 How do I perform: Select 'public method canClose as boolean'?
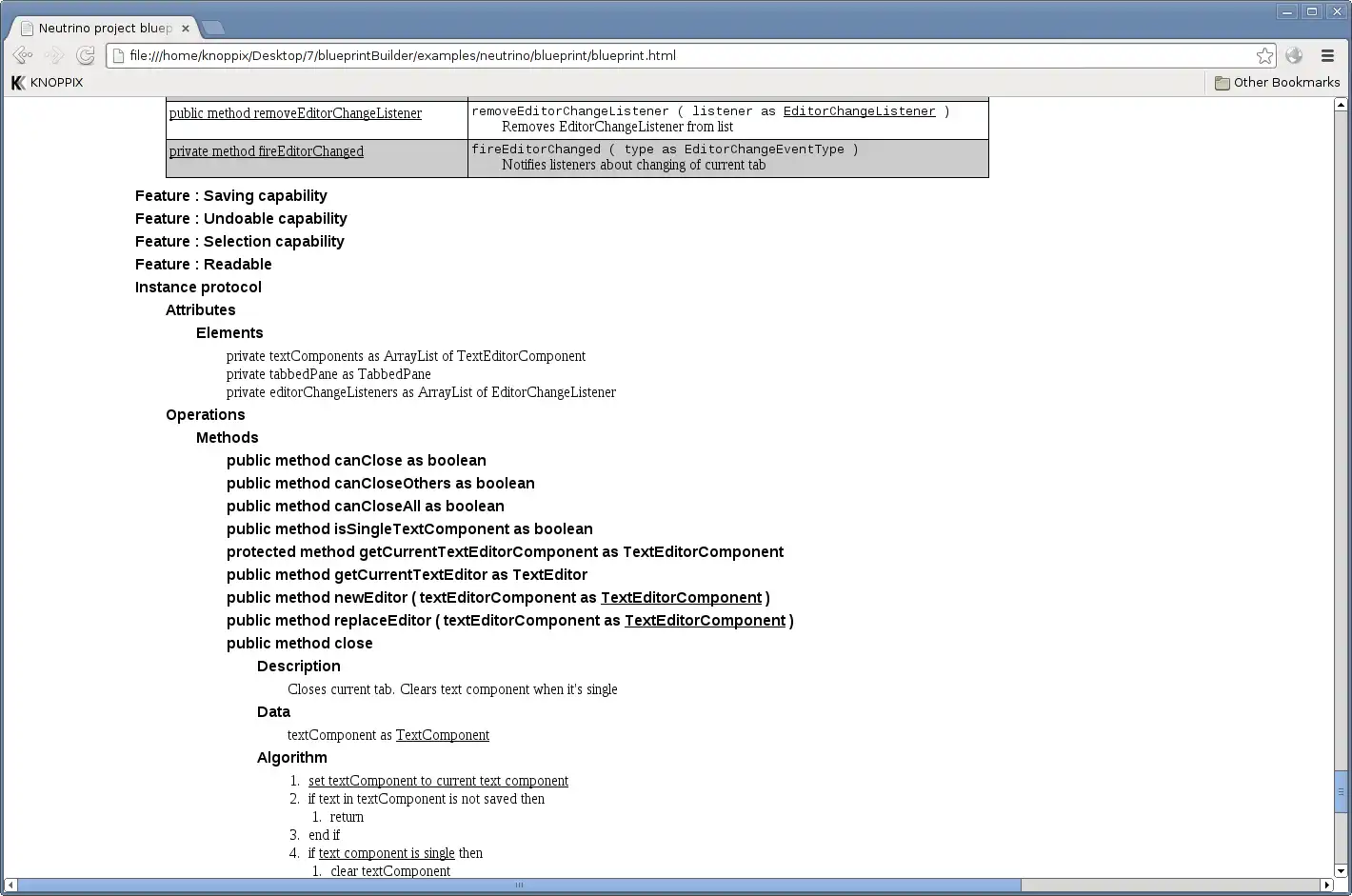click(x=356, y=461)
